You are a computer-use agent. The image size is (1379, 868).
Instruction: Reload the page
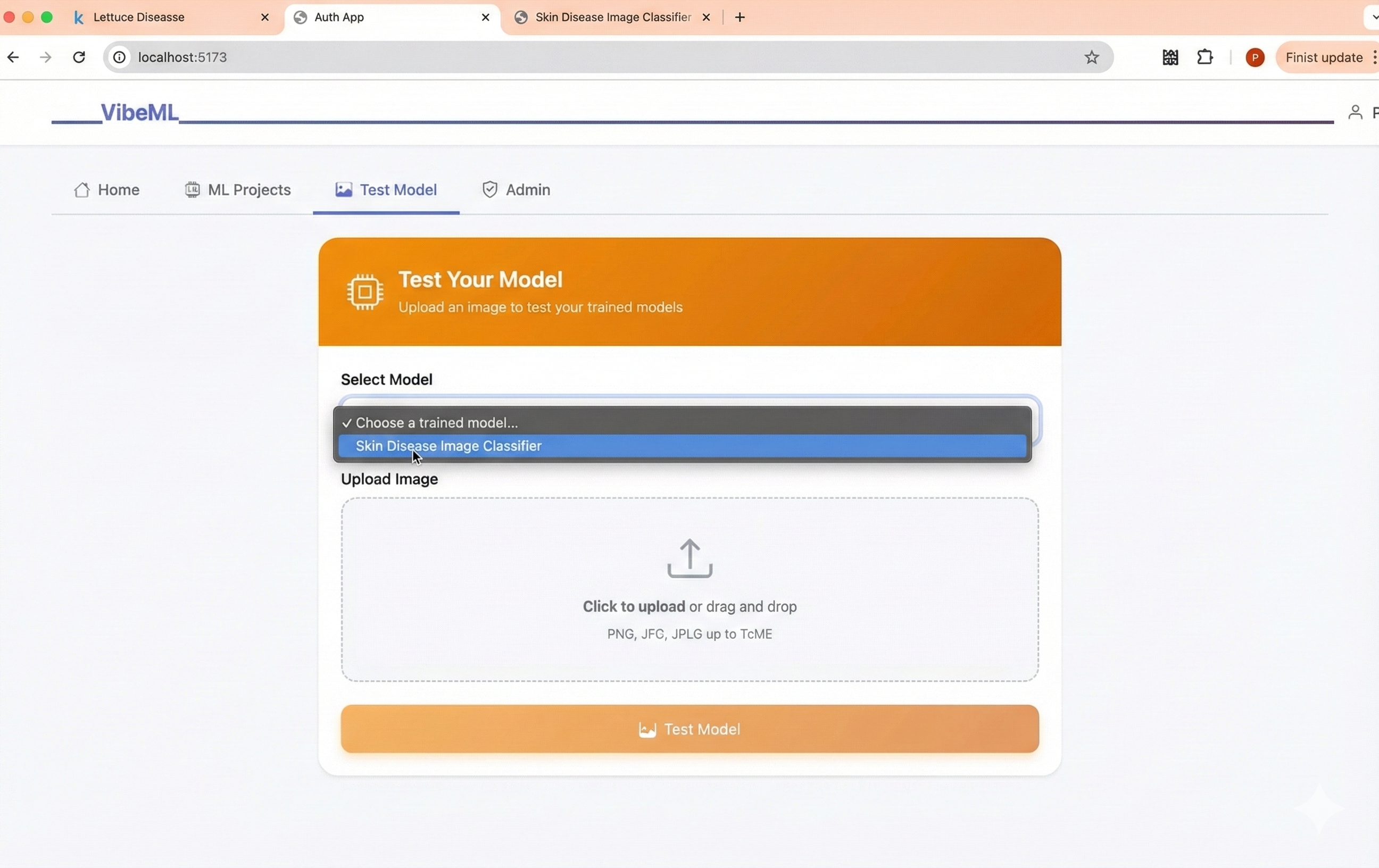(79, 57)
